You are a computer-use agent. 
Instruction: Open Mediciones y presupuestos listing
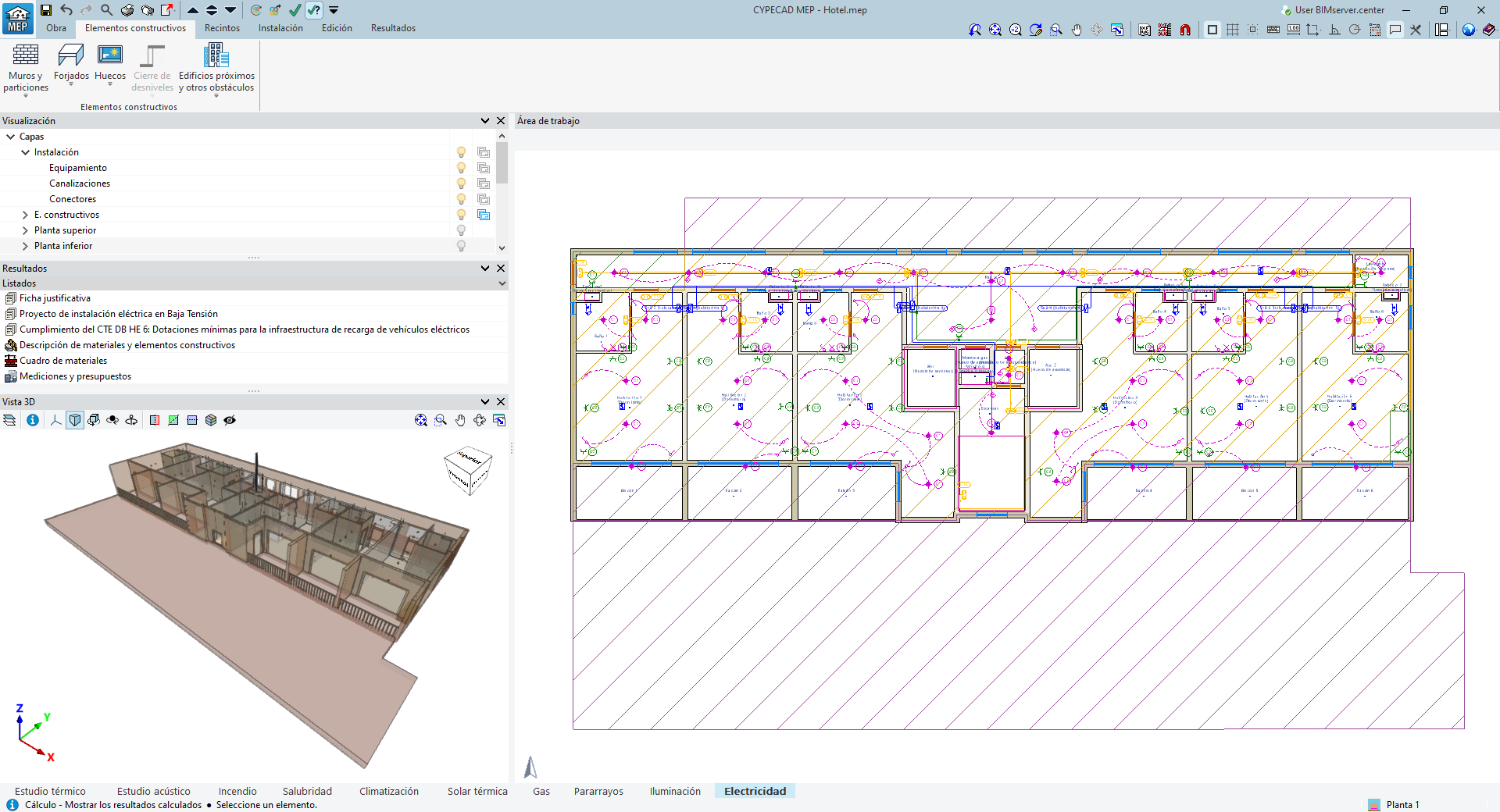point(75,376)
